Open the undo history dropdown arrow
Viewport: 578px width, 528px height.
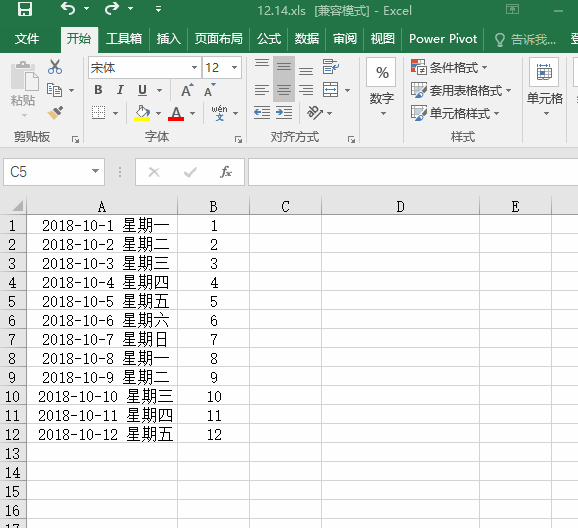coord(87,8)
